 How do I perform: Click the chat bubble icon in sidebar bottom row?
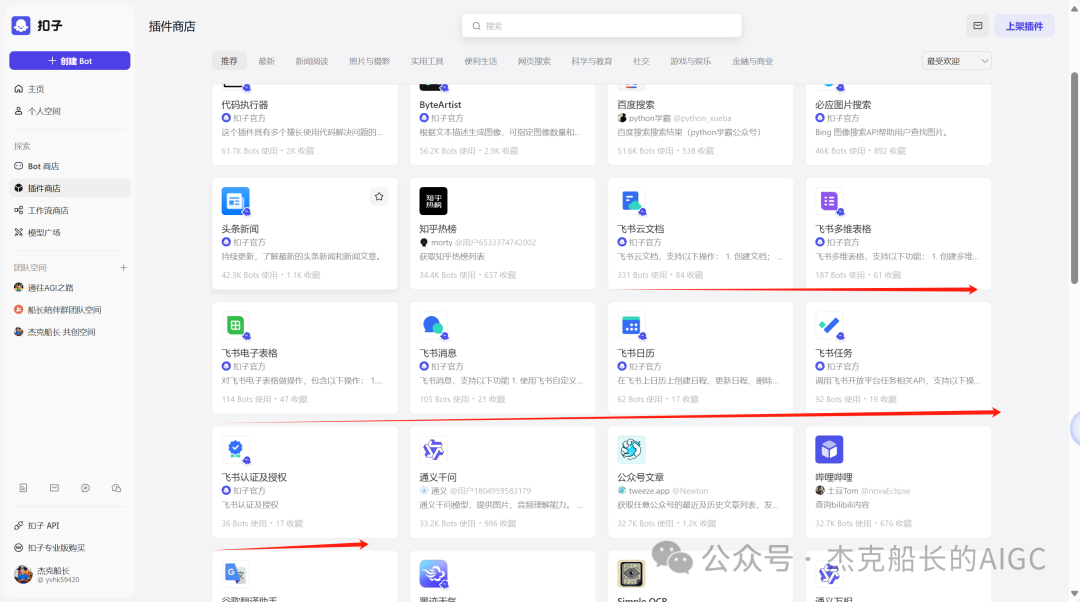(x=85, y=488)
